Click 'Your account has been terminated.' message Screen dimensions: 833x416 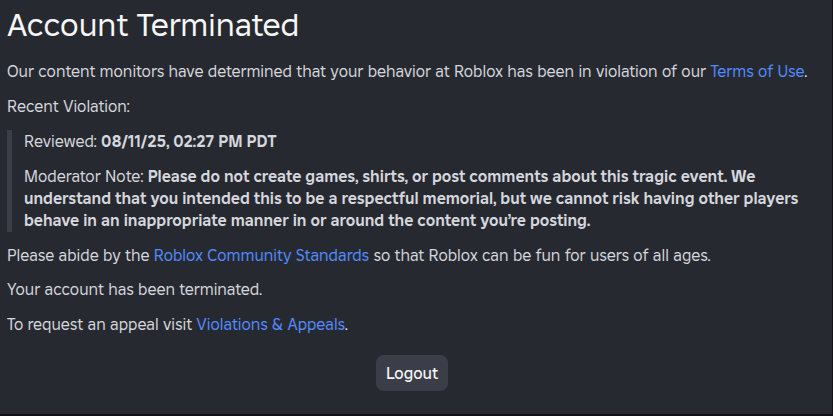coord(134,290)
